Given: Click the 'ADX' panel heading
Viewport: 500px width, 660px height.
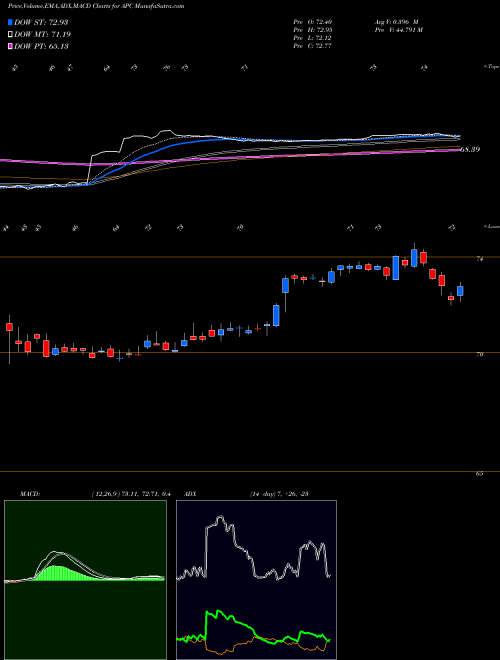Looking at the screenshot, I should [x=191, y=494].
